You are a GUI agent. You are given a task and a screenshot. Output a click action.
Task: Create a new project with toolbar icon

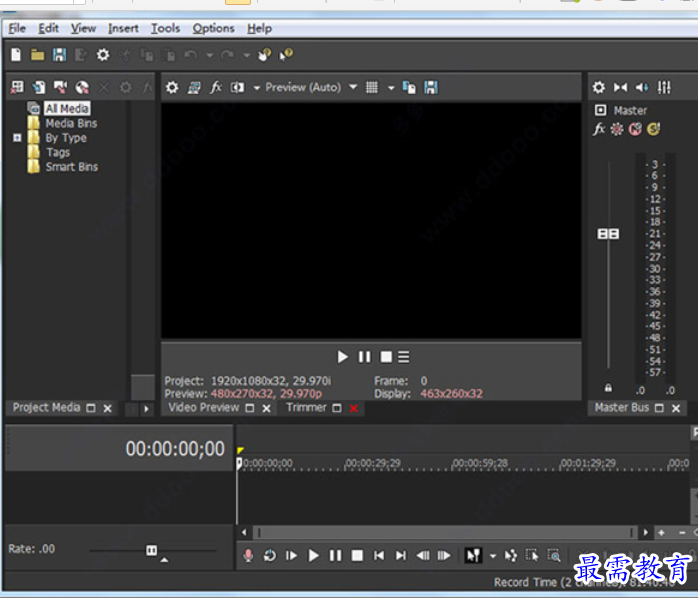tap(16, 55)
